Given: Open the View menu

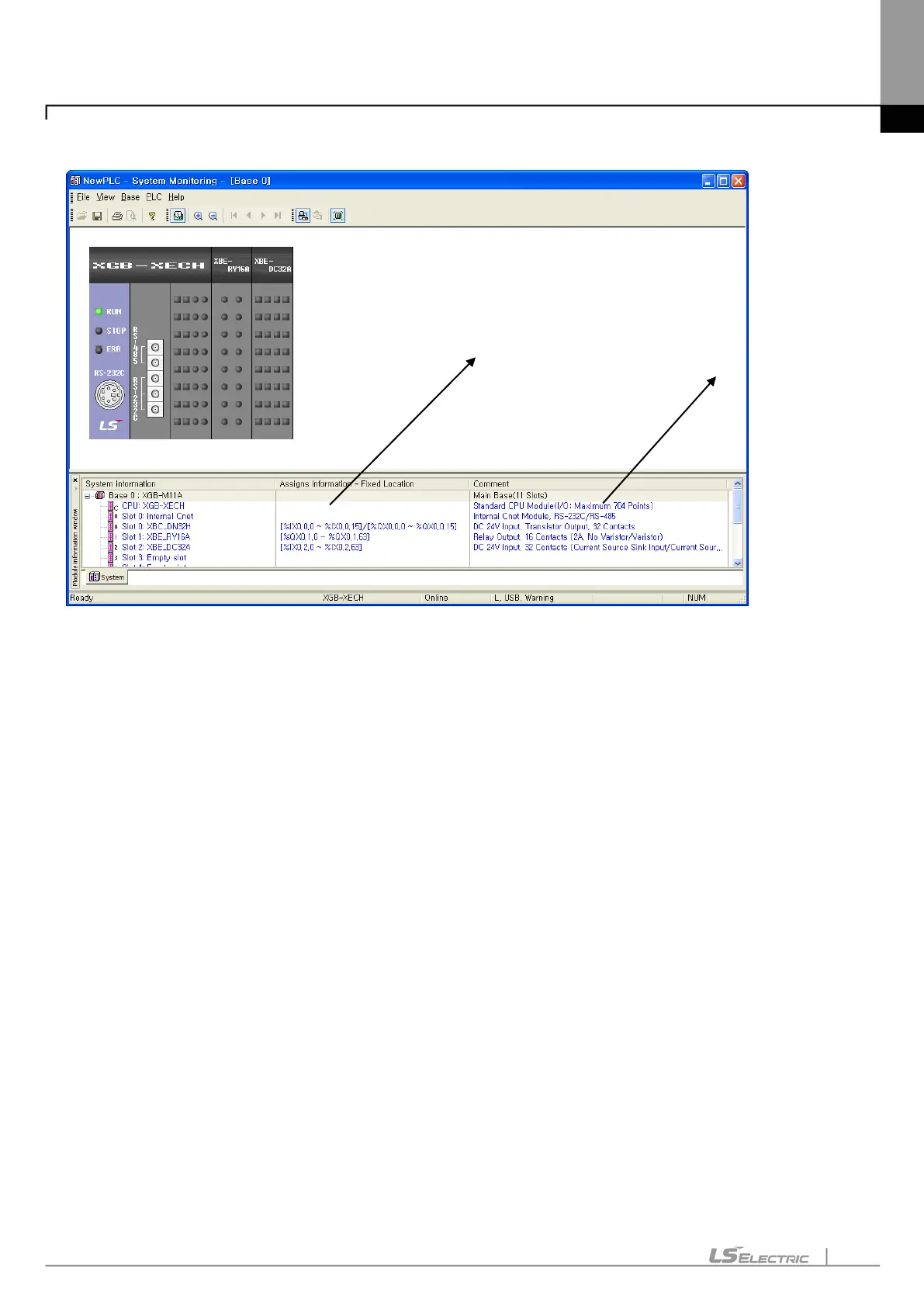Looking at the screenshot, I should point(106,197).
